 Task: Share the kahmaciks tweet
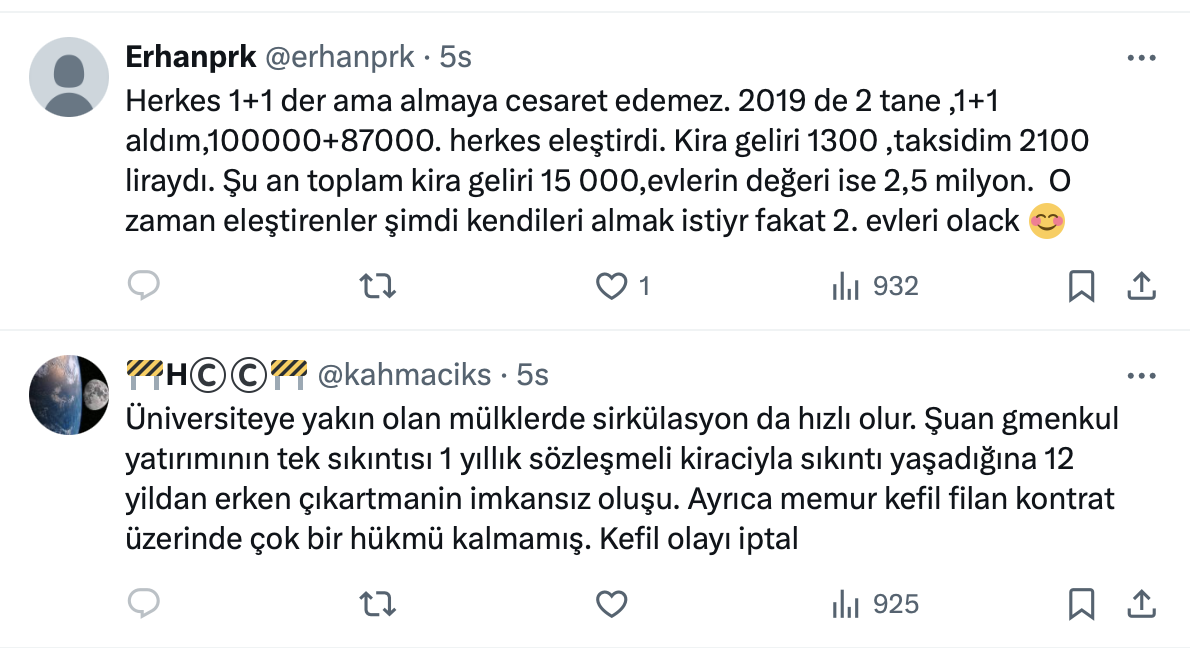(x=1140, y=604)
